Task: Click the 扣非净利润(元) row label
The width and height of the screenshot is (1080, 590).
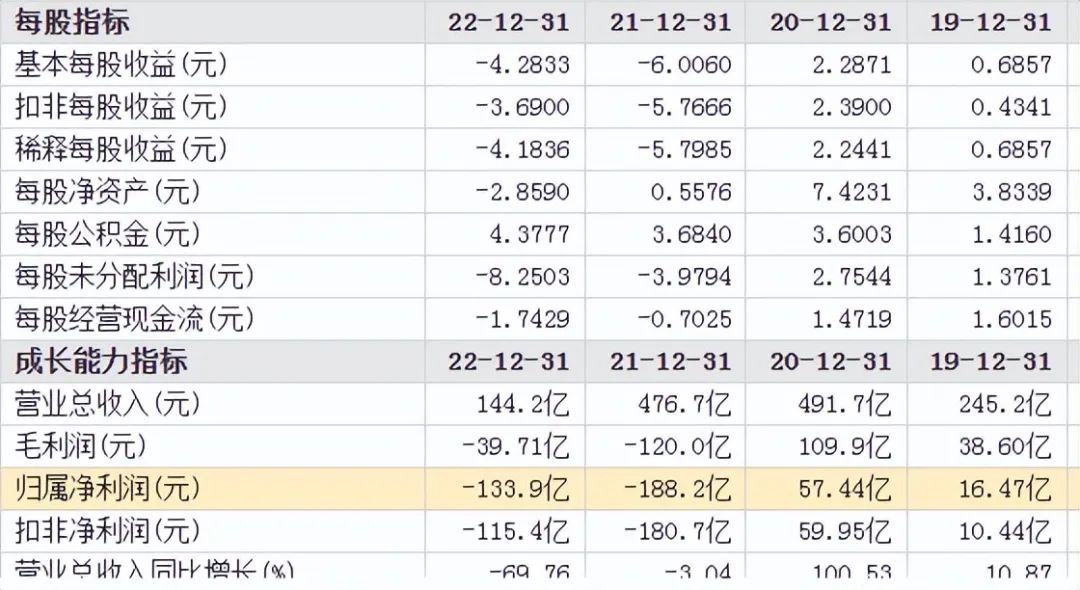Action: coord(107,531)
